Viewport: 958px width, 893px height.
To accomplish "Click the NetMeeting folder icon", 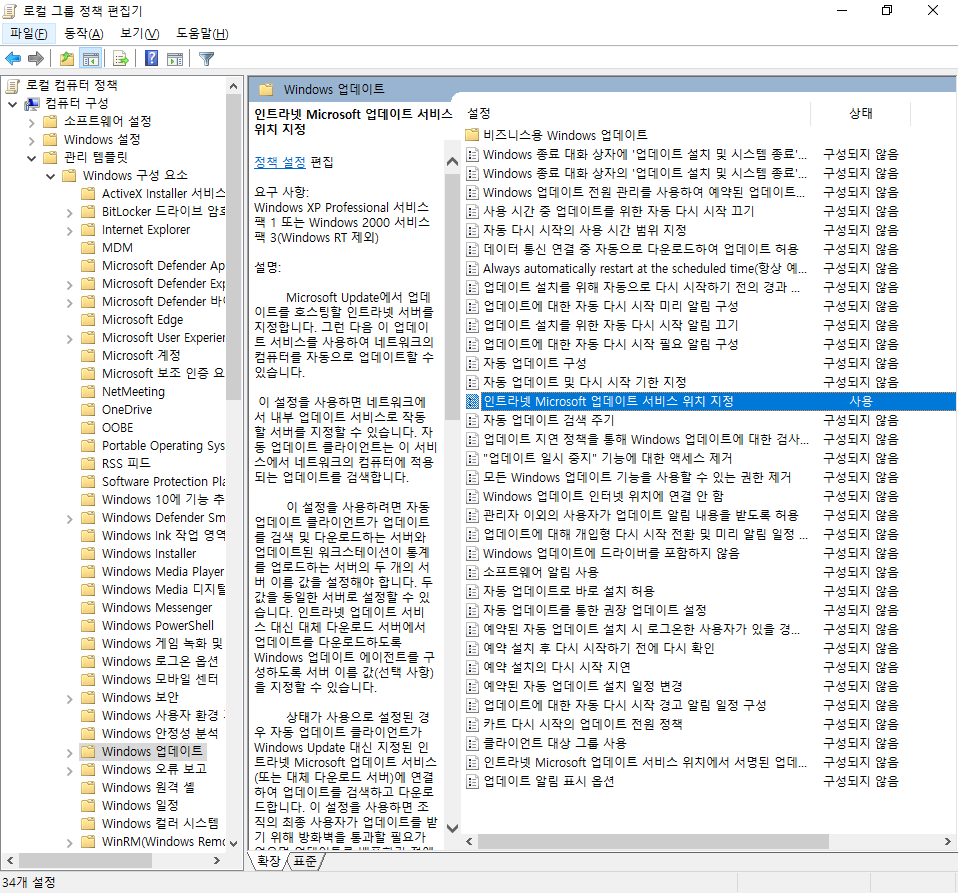I will click(89, 392).
